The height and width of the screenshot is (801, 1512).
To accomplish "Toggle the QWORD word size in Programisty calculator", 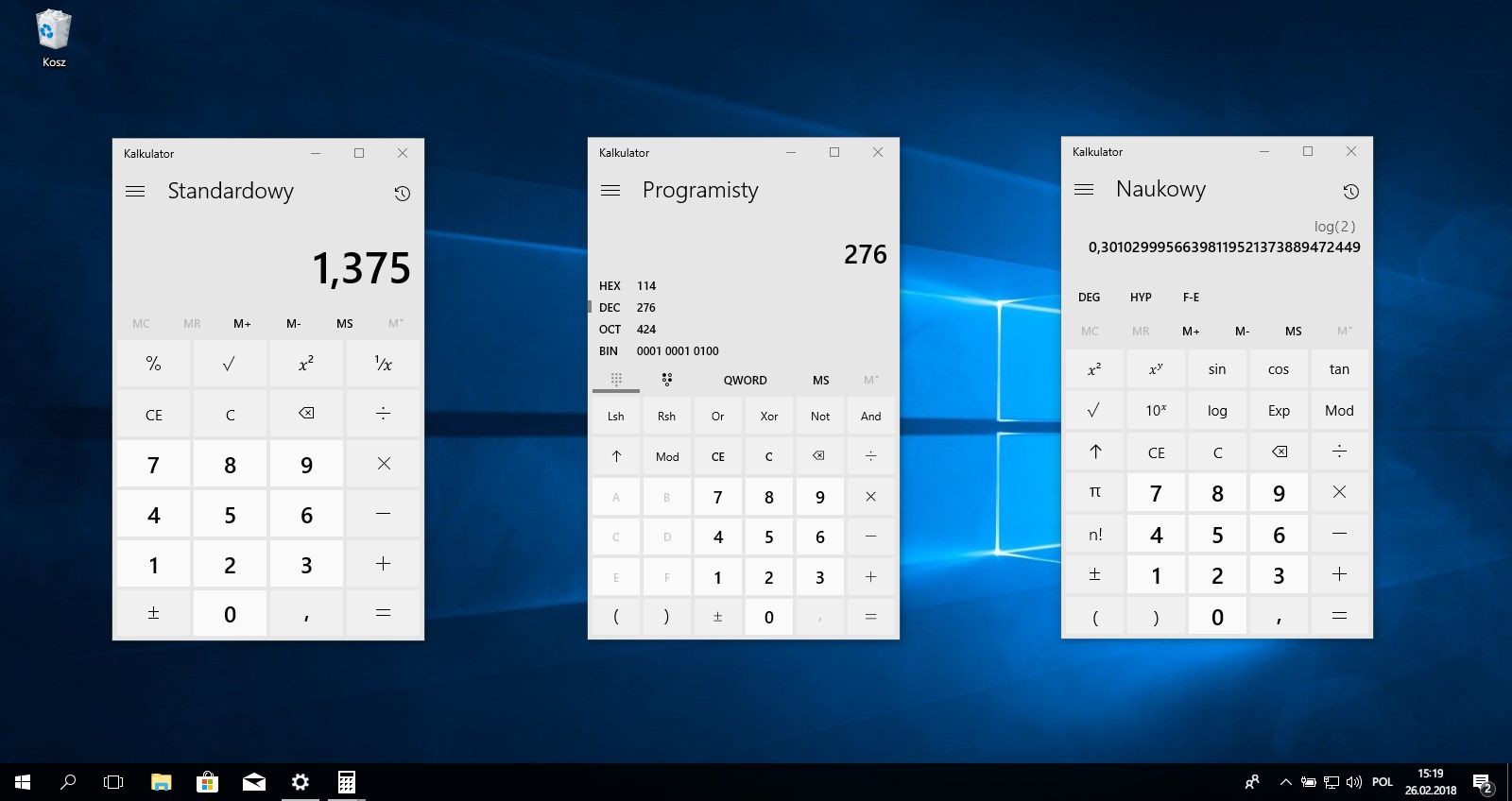I will click(746, 380).
